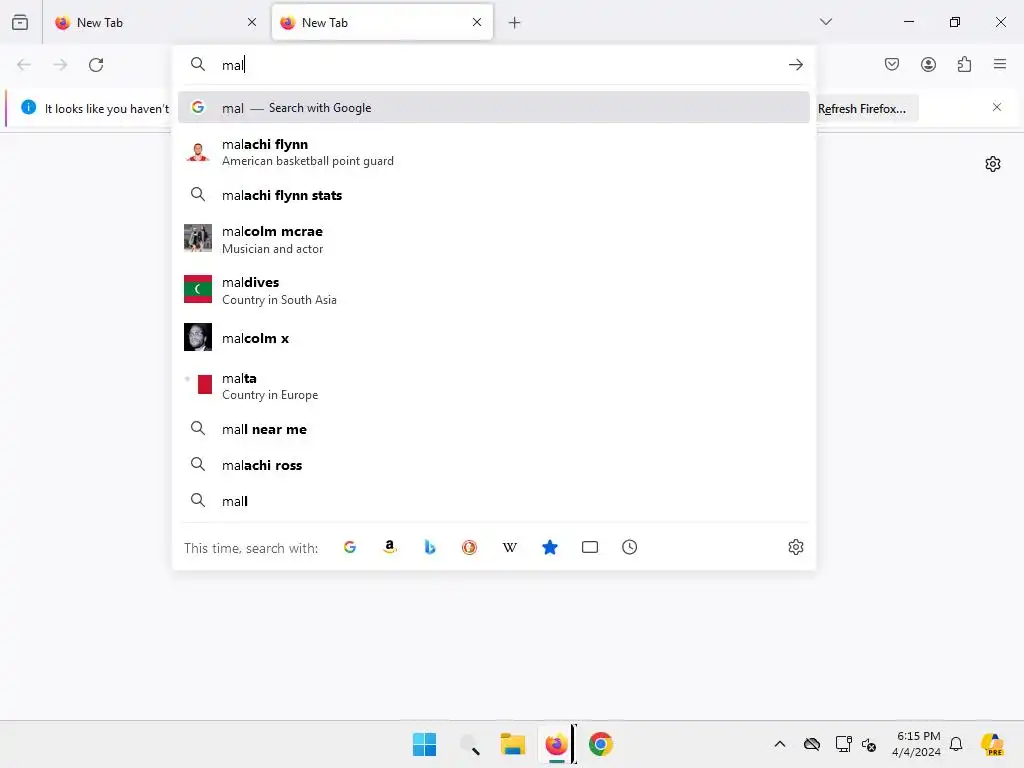Open Save to Pocket icon
This screenshot has width=1024, height=768.
(x=892, y=64)
